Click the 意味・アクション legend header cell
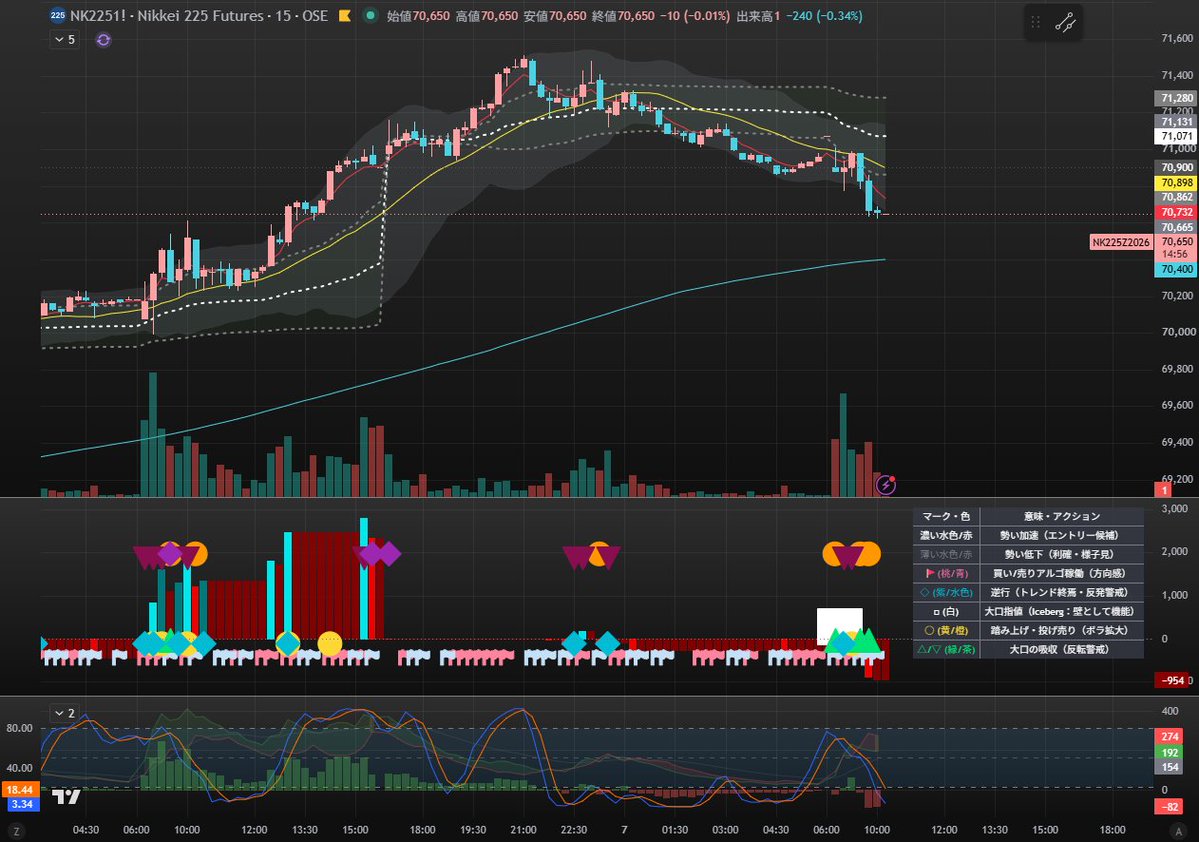Image resolution: width=1199 pixels, height=842 pixels. tap(1061, 516)
